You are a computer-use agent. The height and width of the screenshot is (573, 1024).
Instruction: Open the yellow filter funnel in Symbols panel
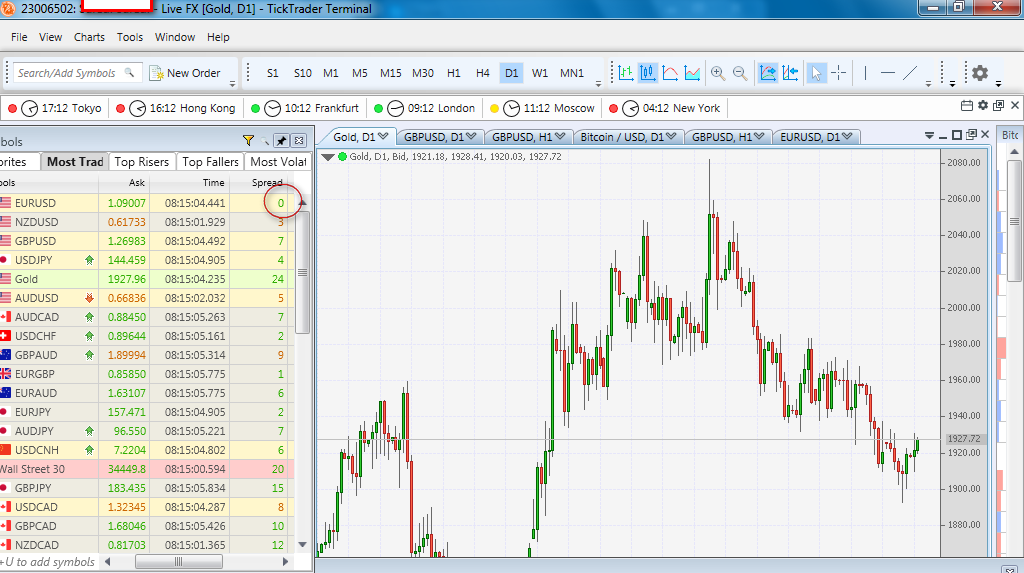(248, 140)
